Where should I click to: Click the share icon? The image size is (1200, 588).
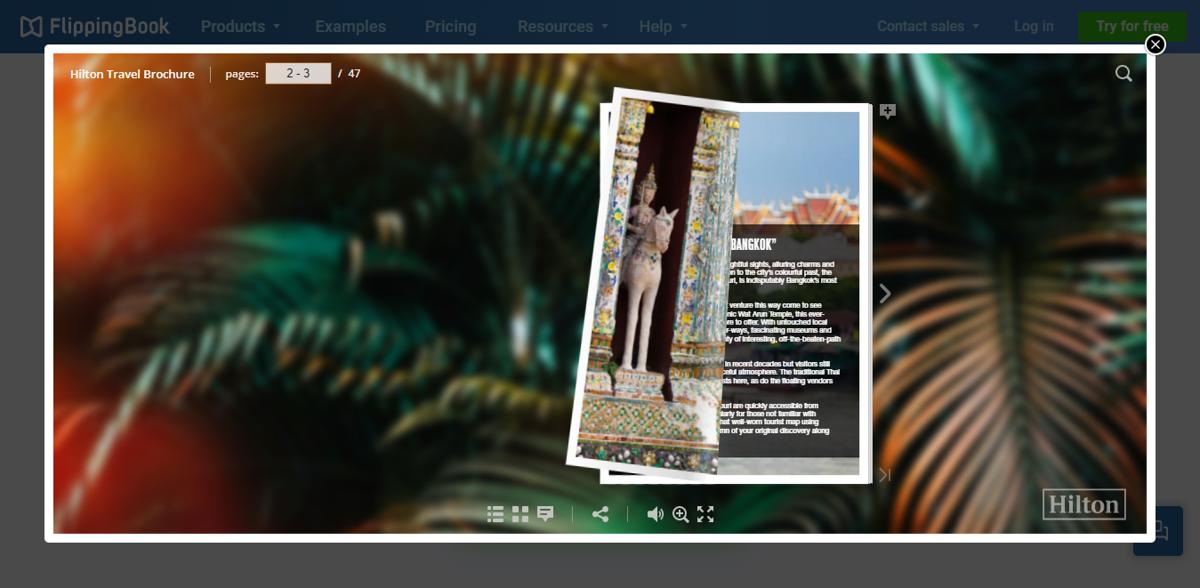pos(601,513)
